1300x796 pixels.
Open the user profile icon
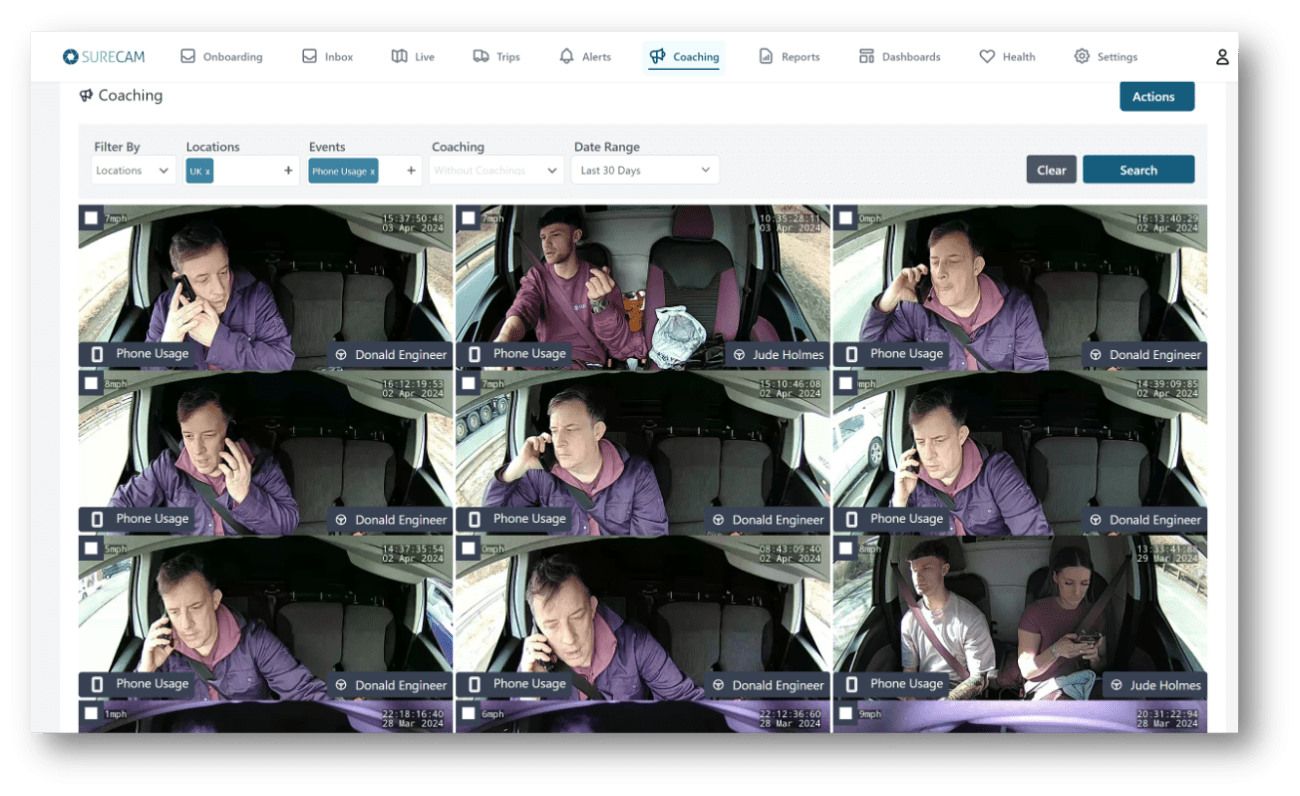pyautogui.click(x=1222, y=57)
